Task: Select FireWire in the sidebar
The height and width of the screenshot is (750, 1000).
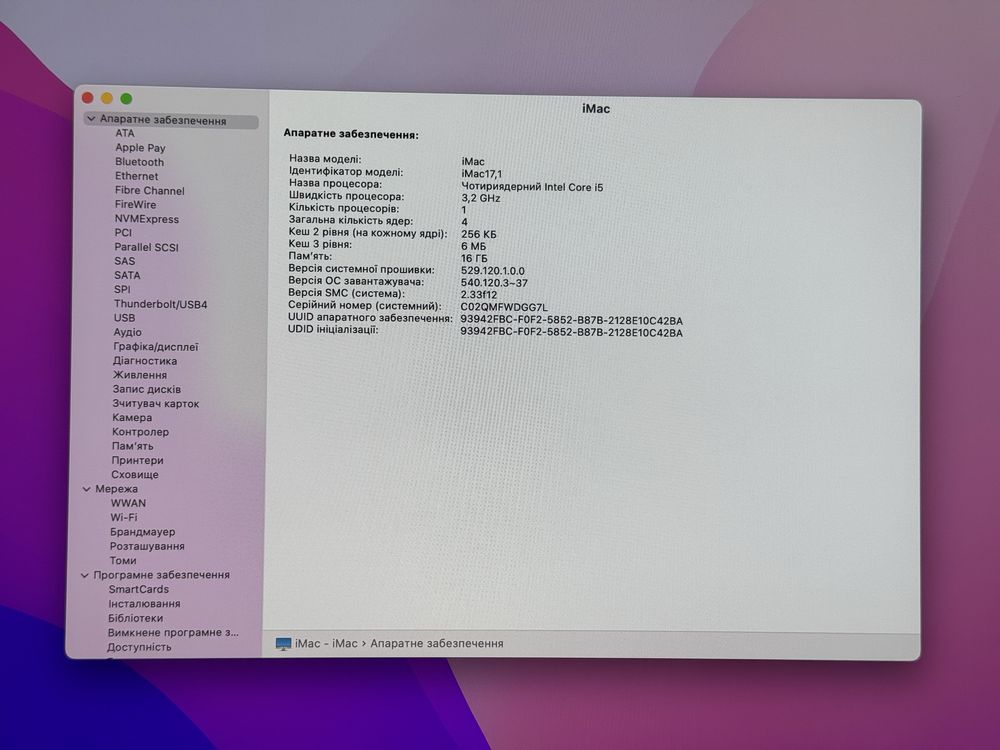Action: point(135,205)
